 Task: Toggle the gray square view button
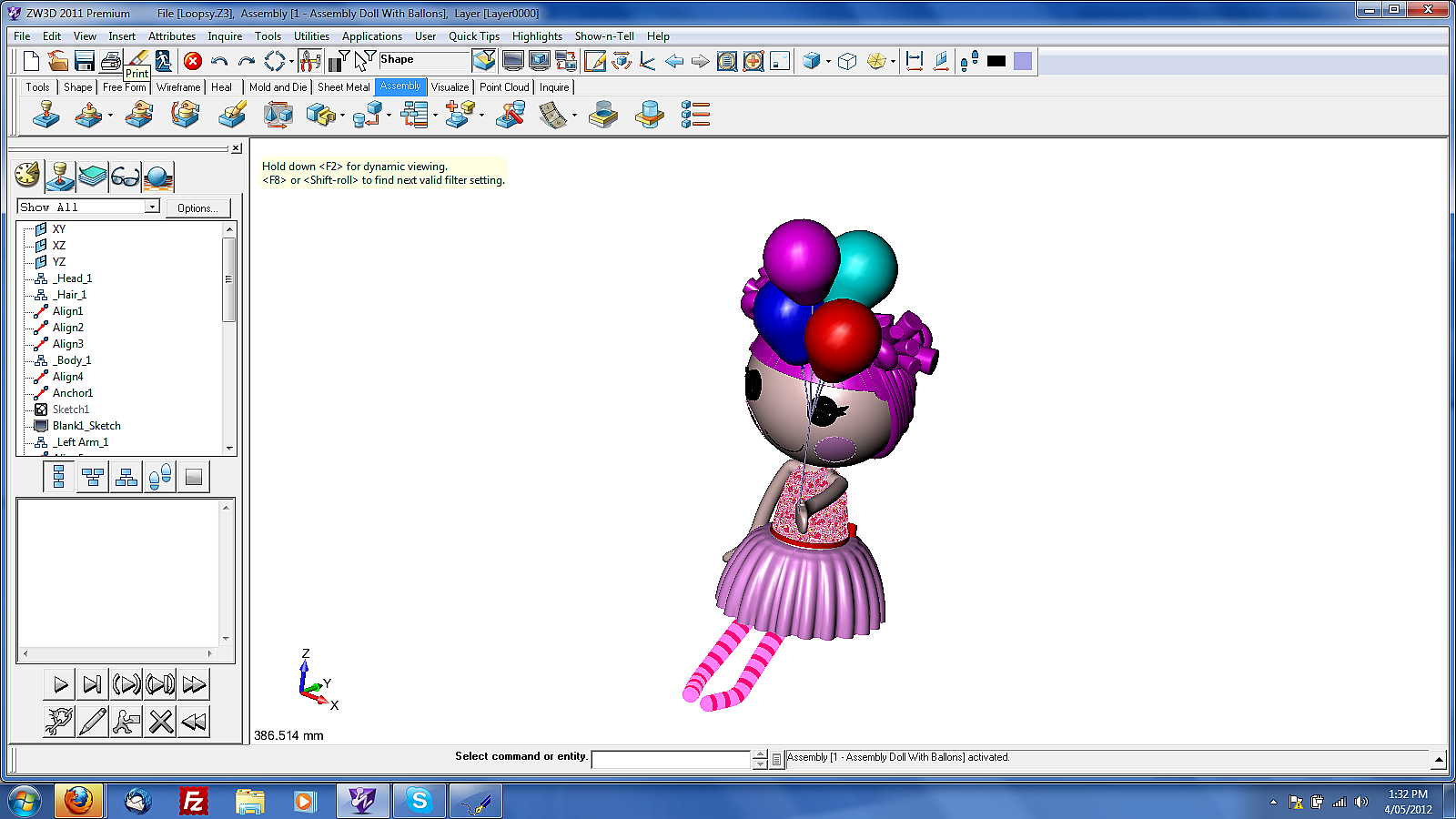pos(194,477)
